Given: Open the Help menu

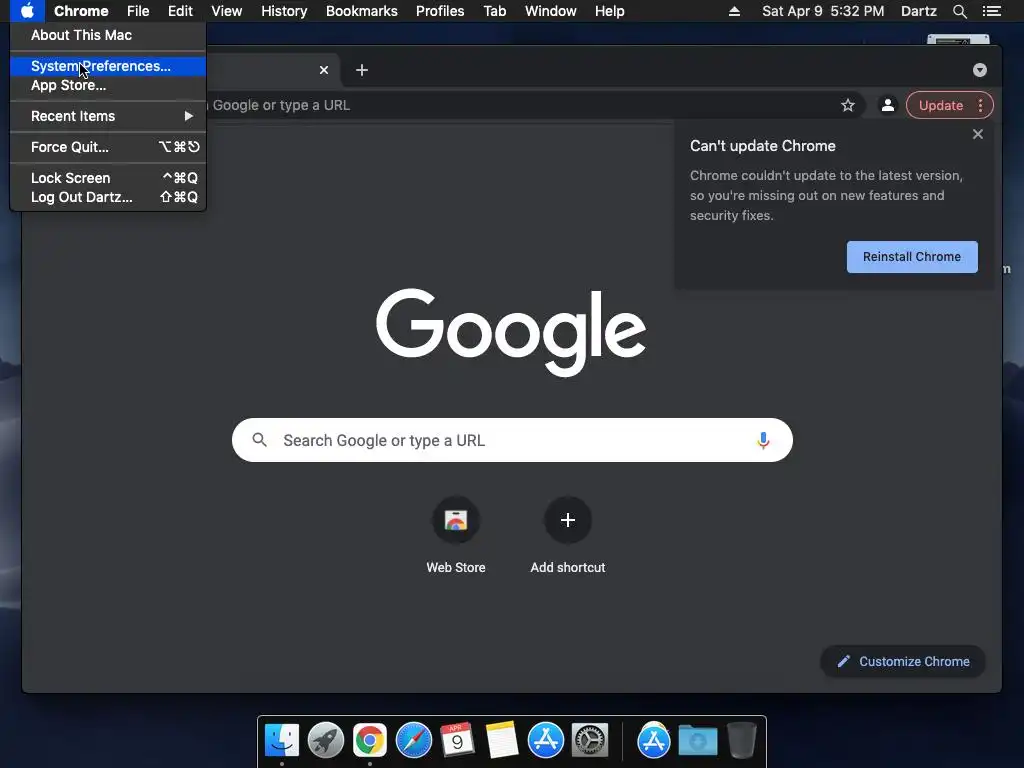Looking at the screenshot, I should [609, 11].
